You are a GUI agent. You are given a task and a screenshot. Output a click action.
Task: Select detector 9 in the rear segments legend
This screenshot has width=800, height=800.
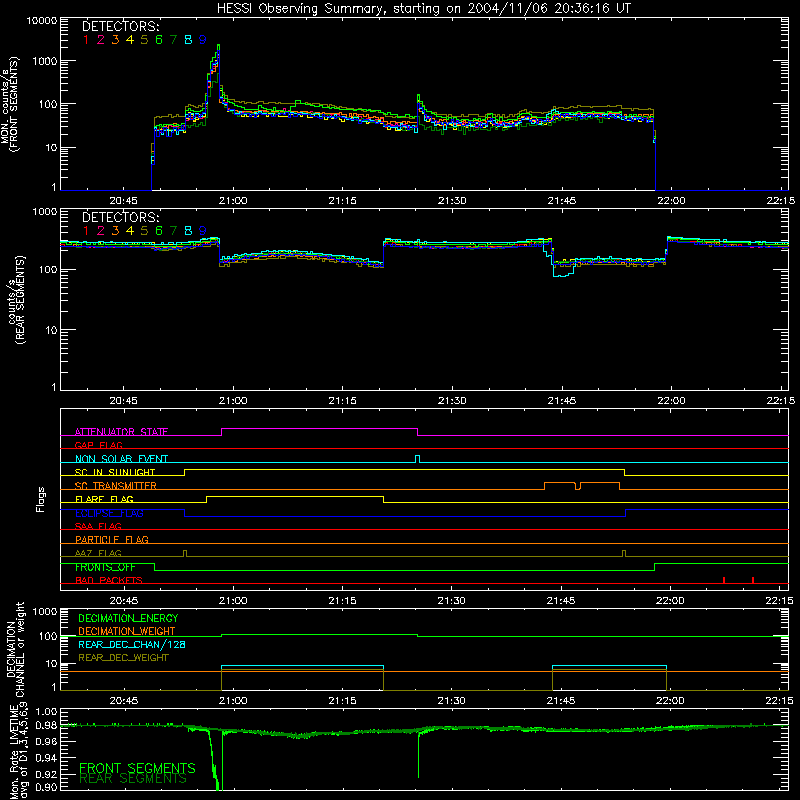[x=203, y=231]
